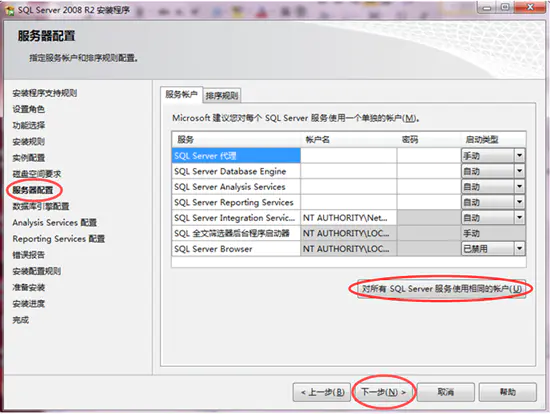Open startup type dropdown for SQL Server 代理
Screen dimensions: 550x414
[519, 155]
